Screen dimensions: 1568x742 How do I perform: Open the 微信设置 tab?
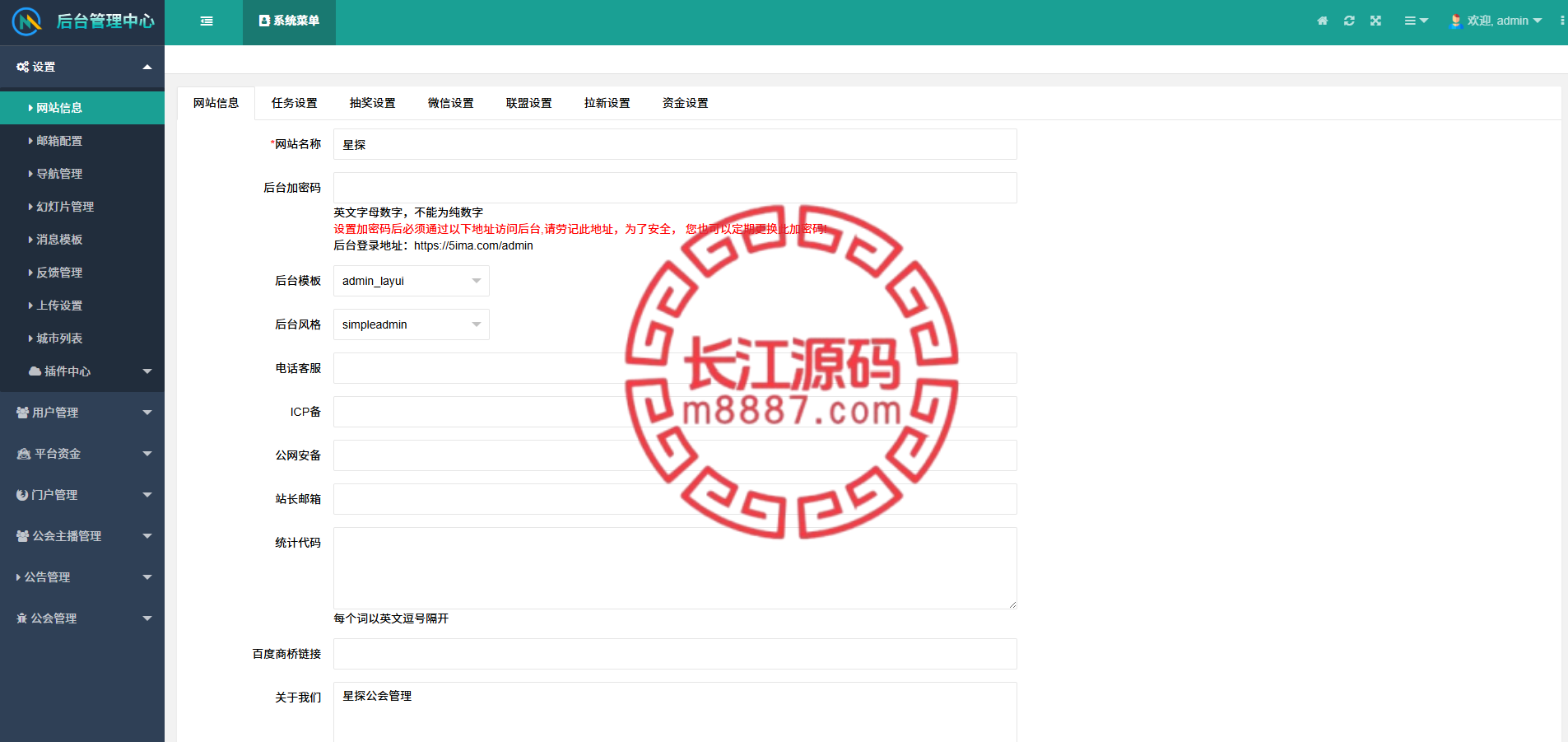pos(451,103)
